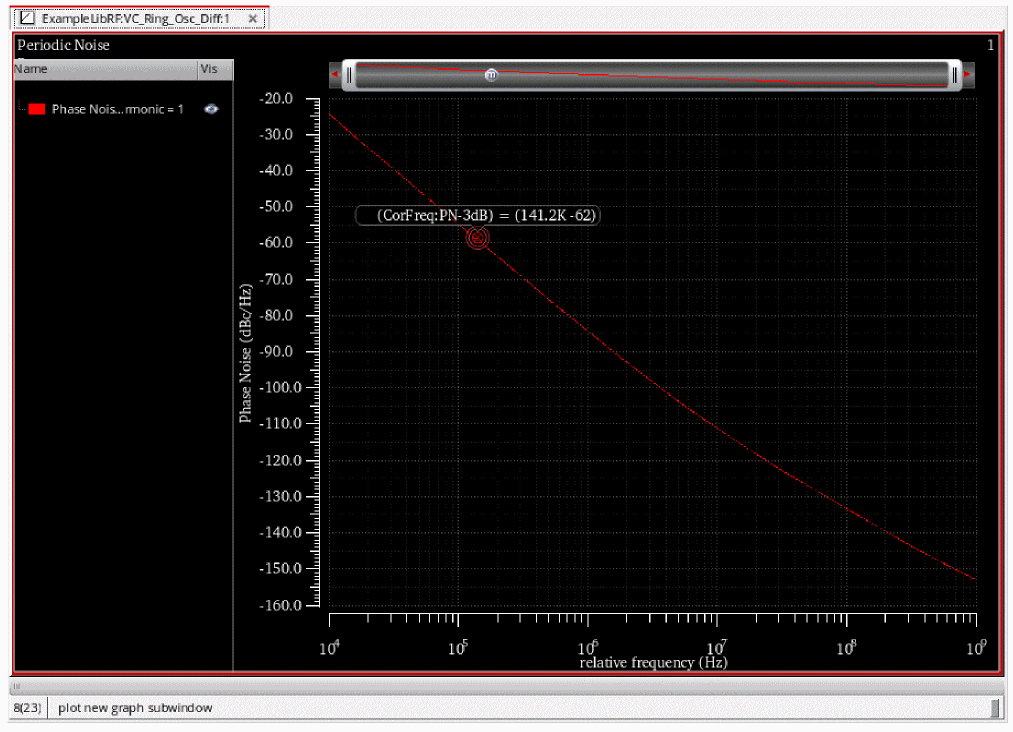Image resolution: width=1013 pixels, height=732 pixels.
Task: Close the VC_Ring_Osc_Diff:1 tab
Action: point(254,18)
